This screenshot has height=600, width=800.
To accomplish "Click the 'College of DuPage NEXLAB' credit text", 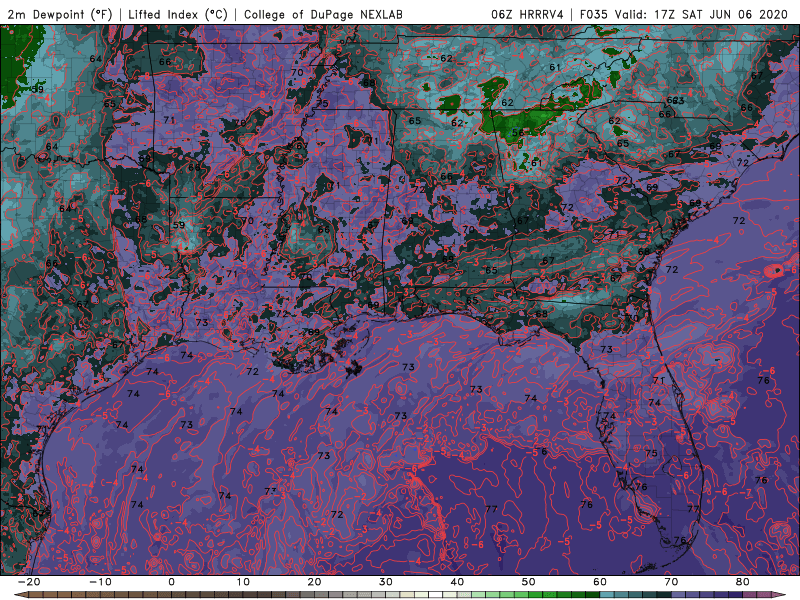I will point(323,14).
